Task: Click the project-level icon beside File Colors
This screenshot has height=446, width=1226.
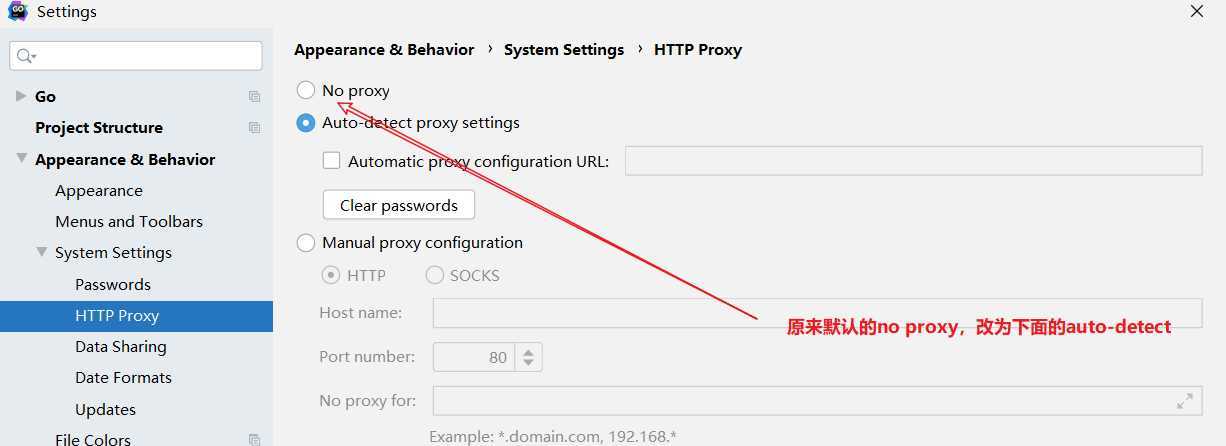Action: pos(254,439)
